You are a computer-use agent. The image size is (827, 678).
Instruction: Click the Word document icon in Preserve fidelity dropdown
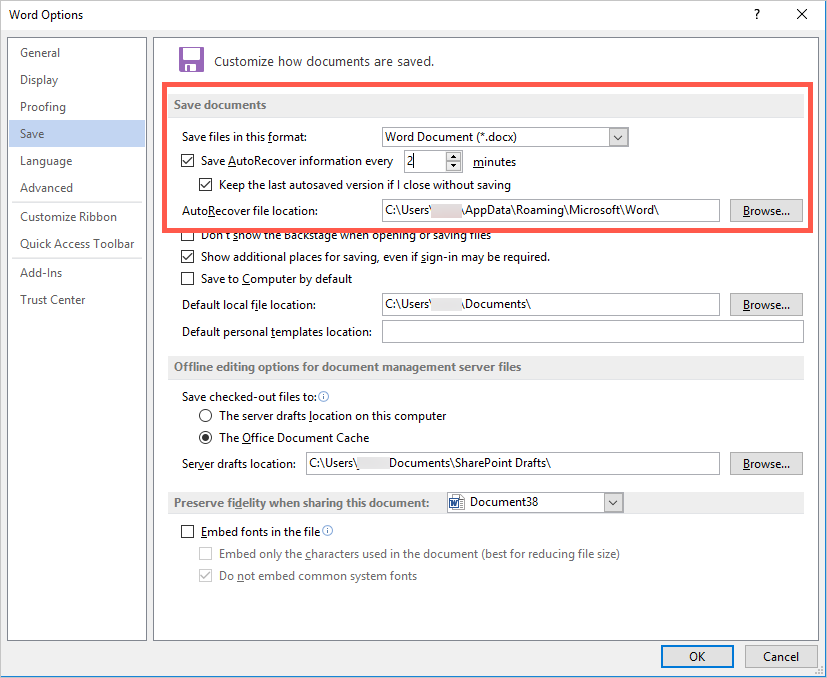pyautogui.click(x=456, y=502)
